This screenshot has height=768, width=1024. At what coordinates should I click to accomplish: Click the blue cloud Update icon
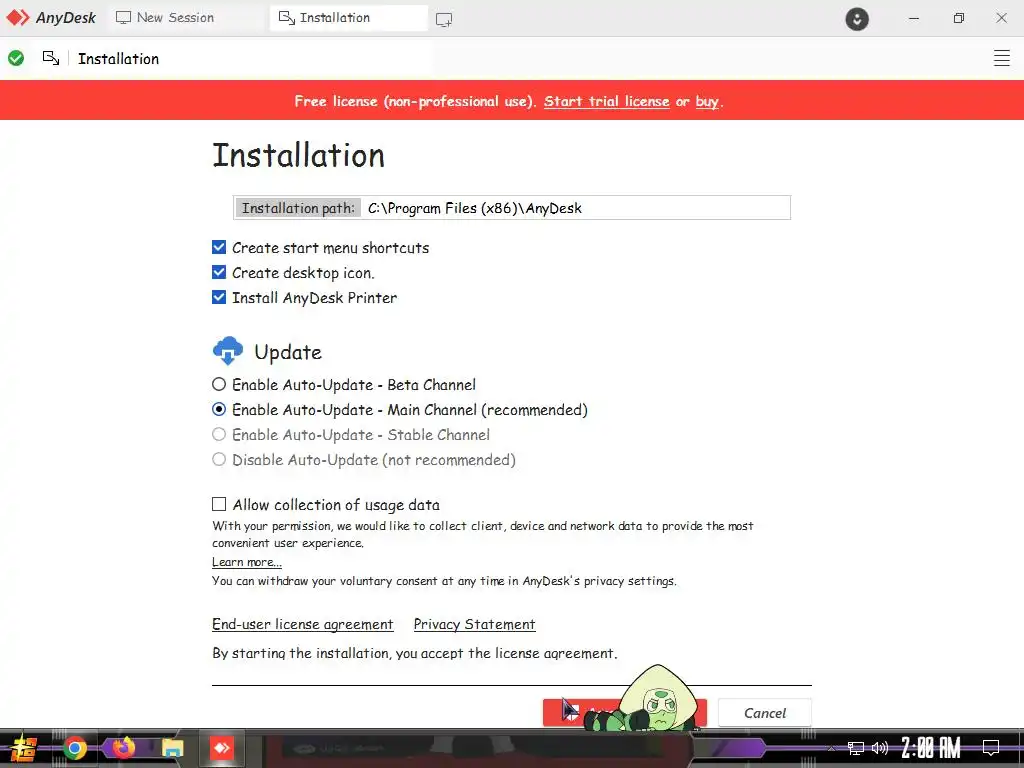click(227, 351)
